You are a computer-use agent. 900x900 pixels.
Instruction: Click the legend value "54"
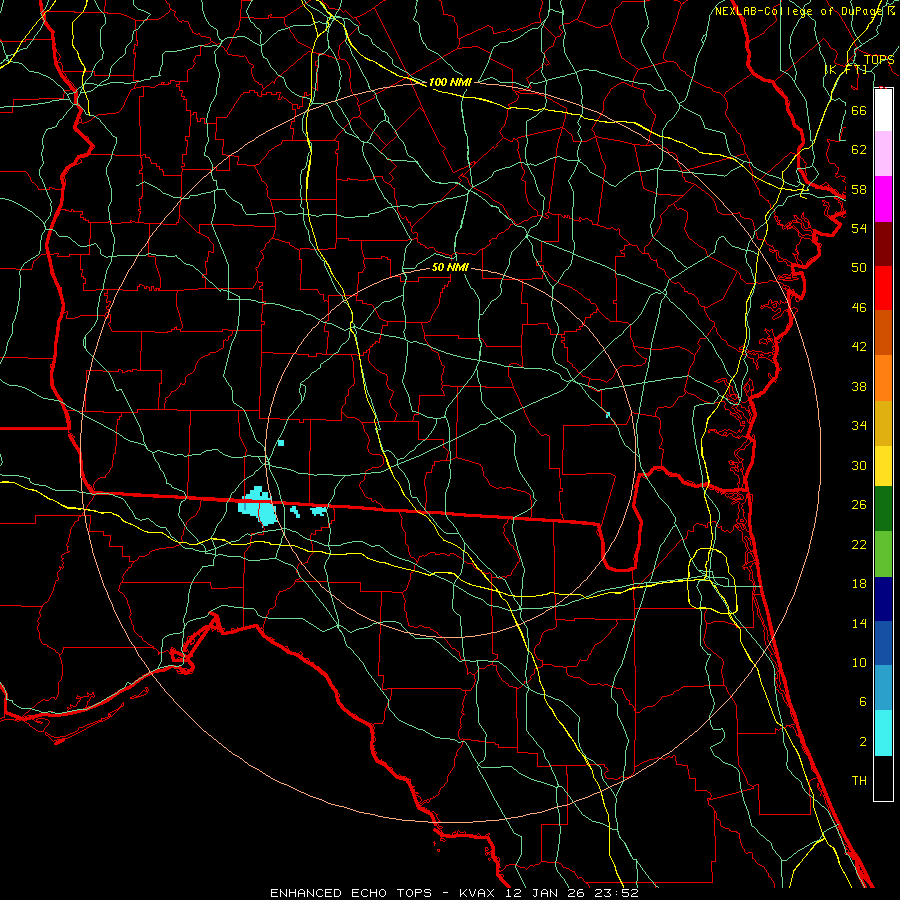pos(859,228)
